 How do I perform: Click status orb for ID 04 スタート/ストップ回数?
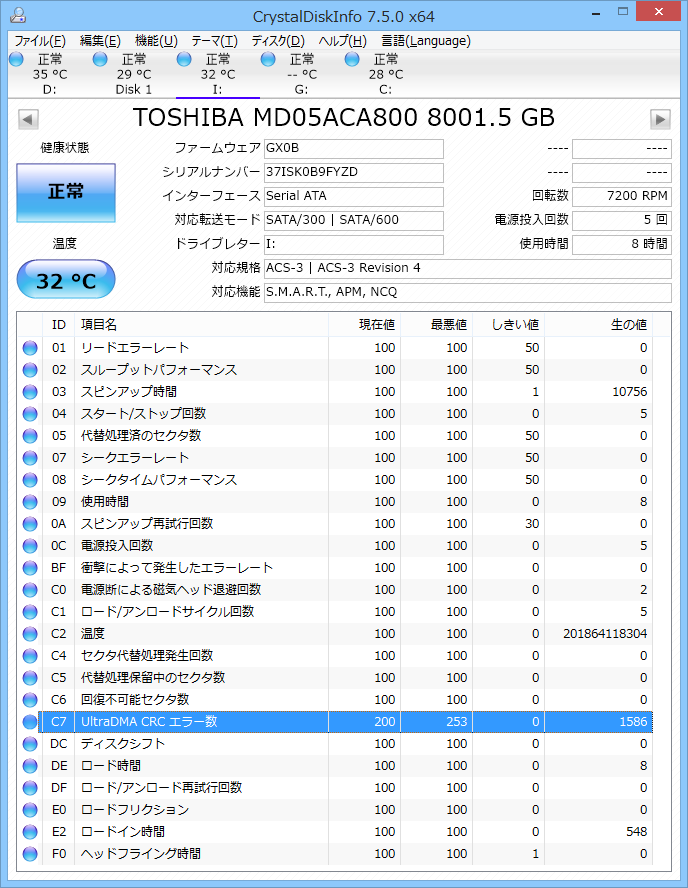point(30,414)
